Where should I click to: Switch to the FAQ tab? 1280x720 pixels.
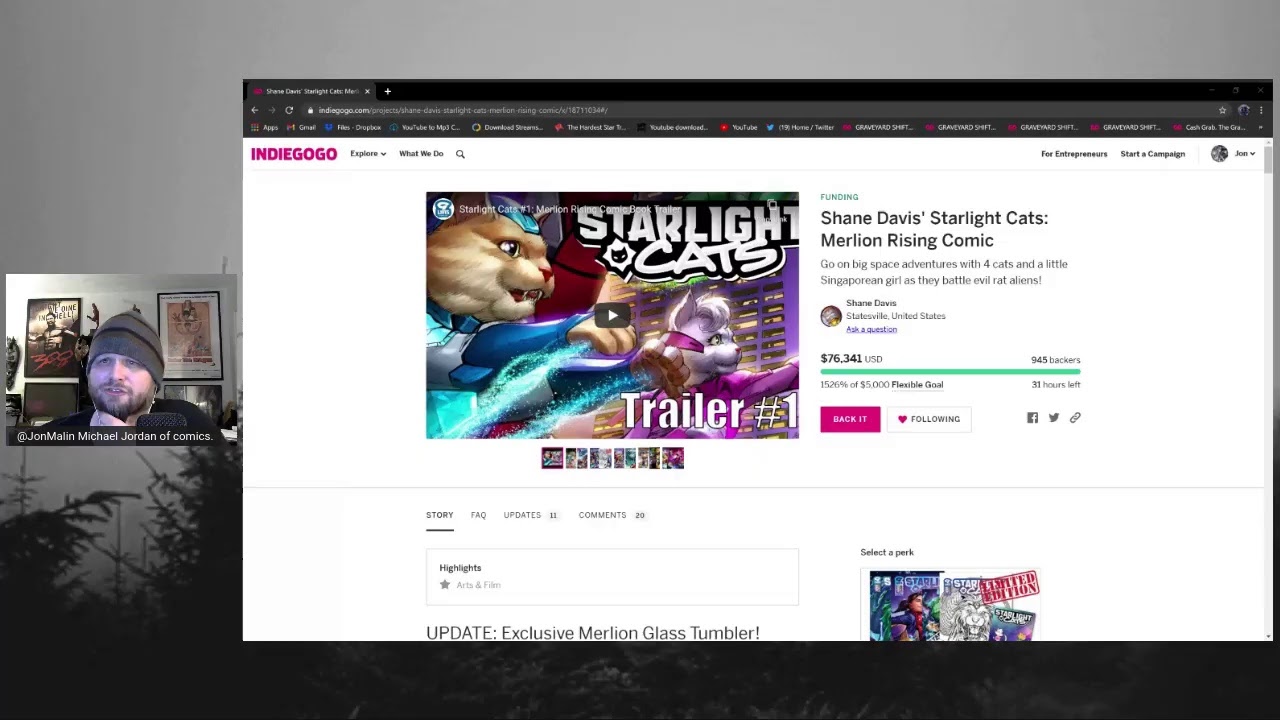click(478, 515)
